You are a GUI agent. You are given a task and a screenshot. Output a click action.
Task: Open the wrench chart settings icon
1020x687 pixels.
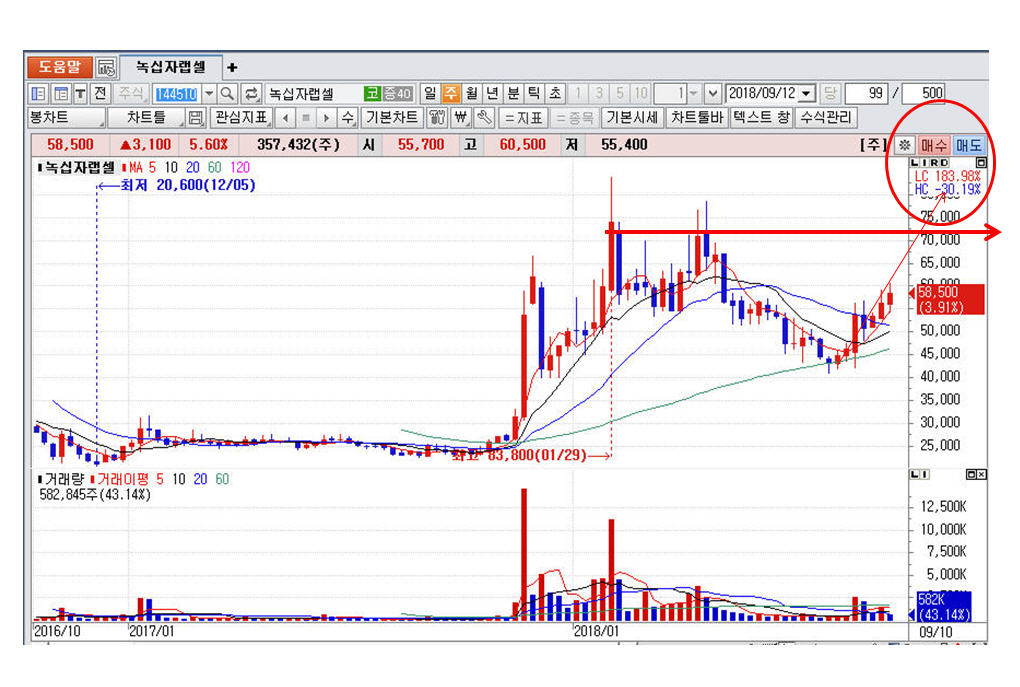485,118
